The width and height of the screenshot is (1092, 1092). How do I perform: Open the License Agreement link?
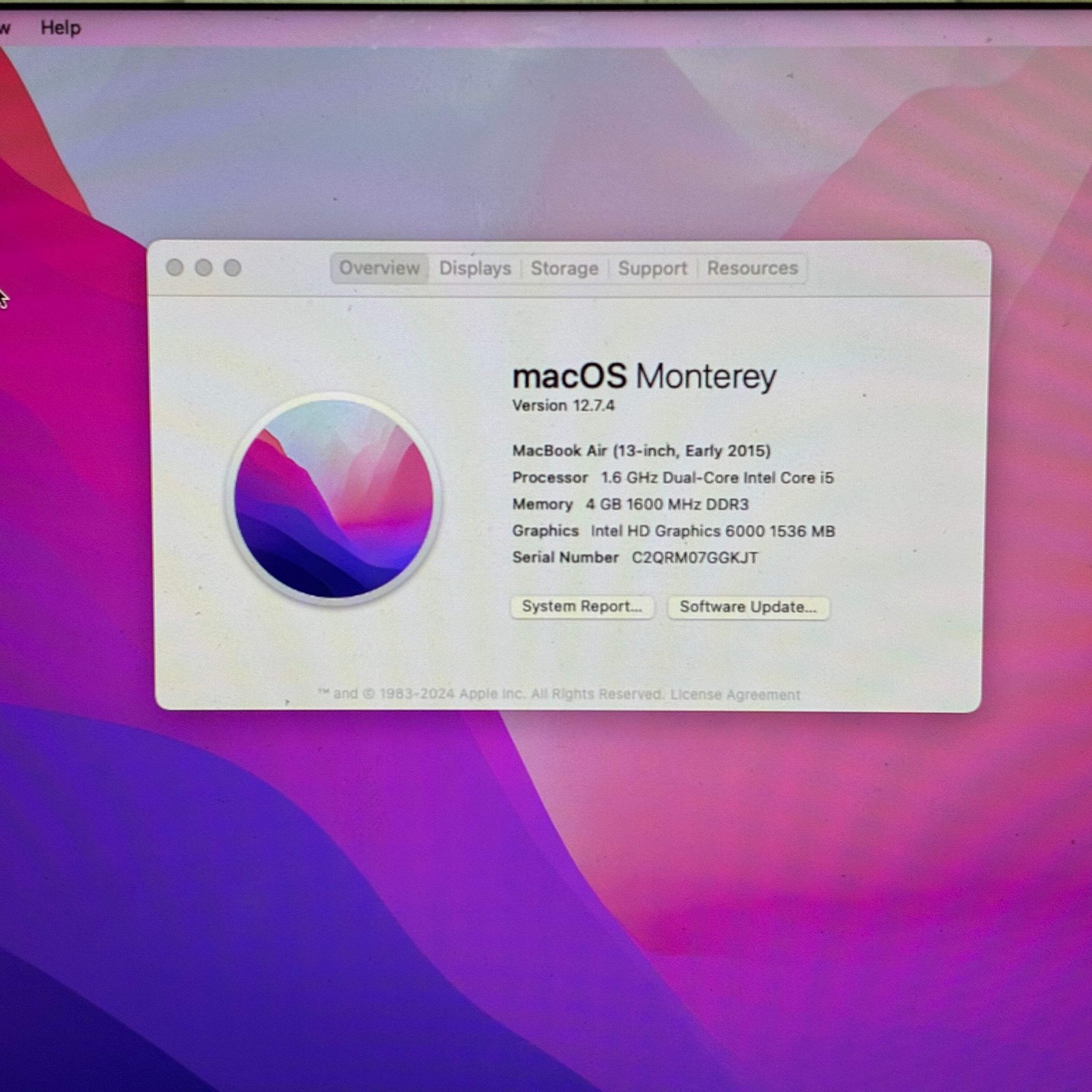[735, 695]
